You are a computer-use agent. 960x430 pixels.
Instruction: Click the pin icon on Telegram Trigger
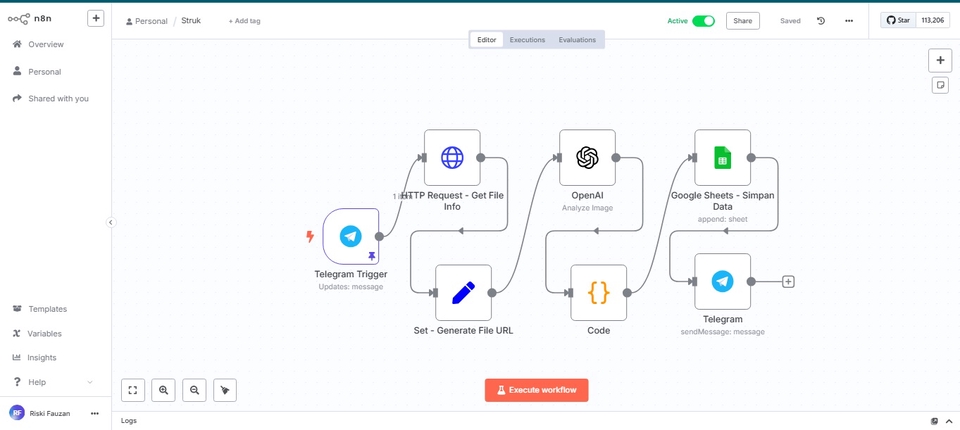pos(372,256)
